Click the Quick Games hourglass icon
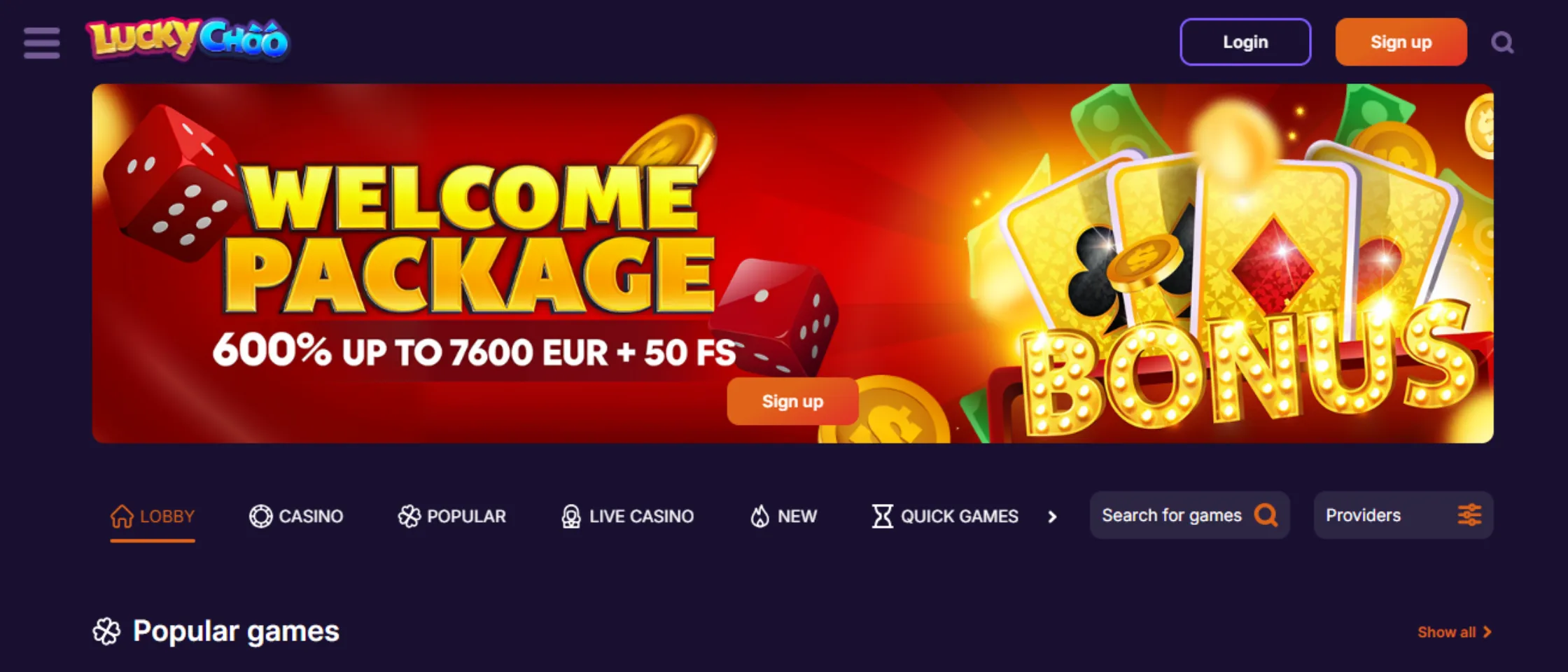 tap(882, 517)
